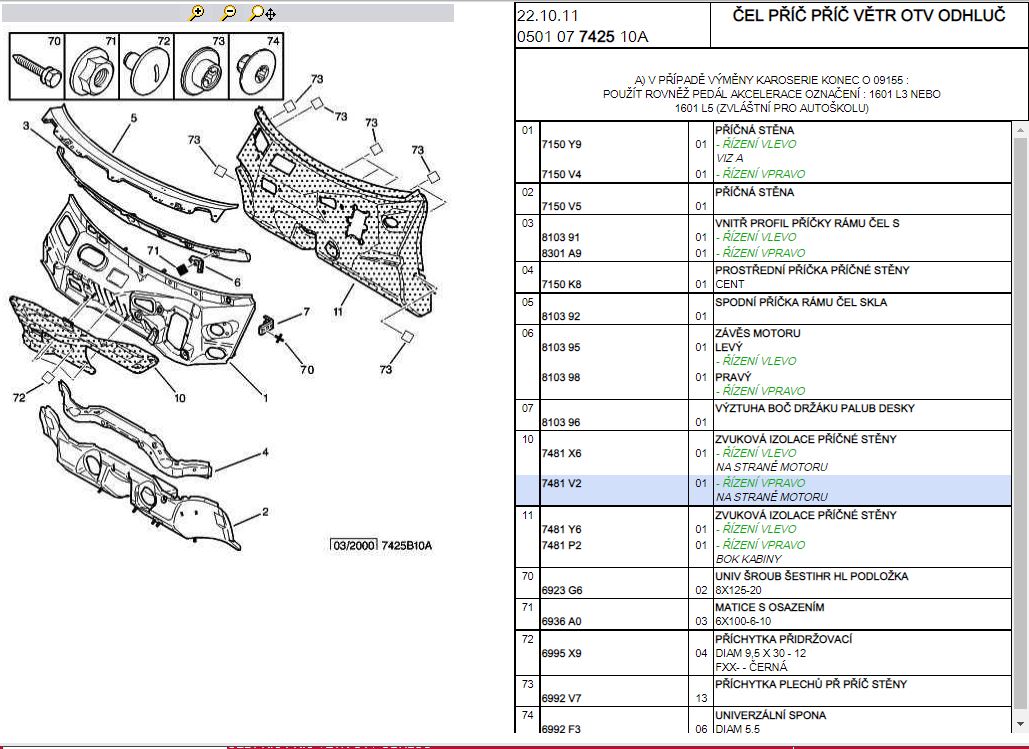Click callout number 11 in the diagram
1029x749 pixels.
pyautogui.click(x=338, y=312)
